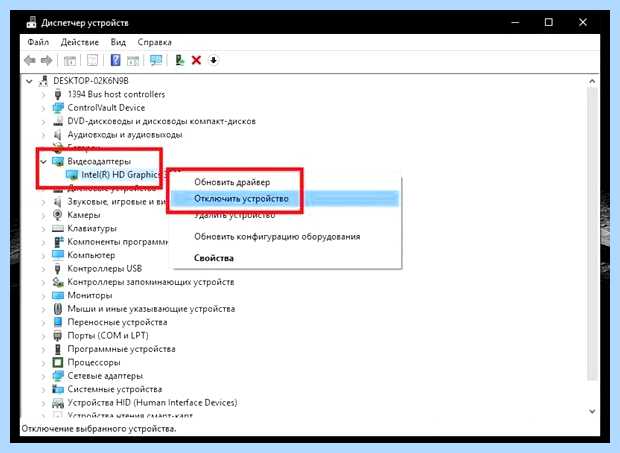This screenshot has width=620, height=453.
Task: Maximize the Диспетчер устройств window
Action: [548, 22]
